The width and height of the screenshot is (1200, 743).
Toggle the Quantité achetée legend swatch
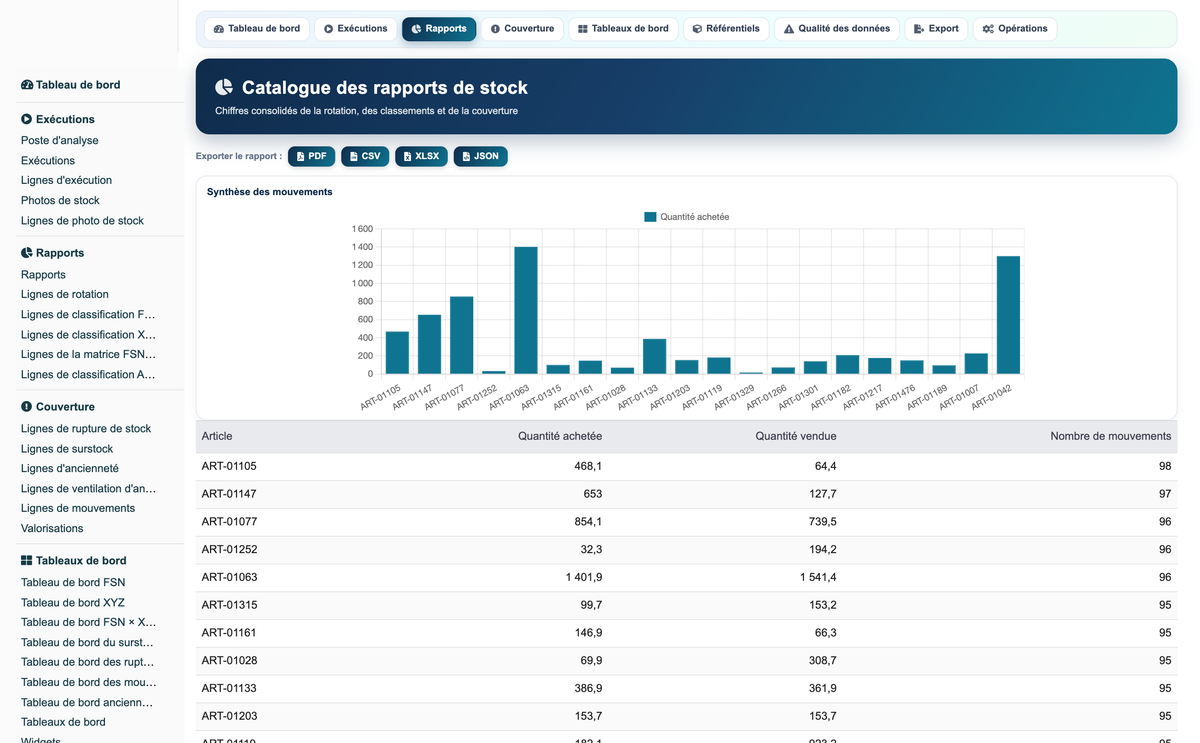[x=650, y=217]
